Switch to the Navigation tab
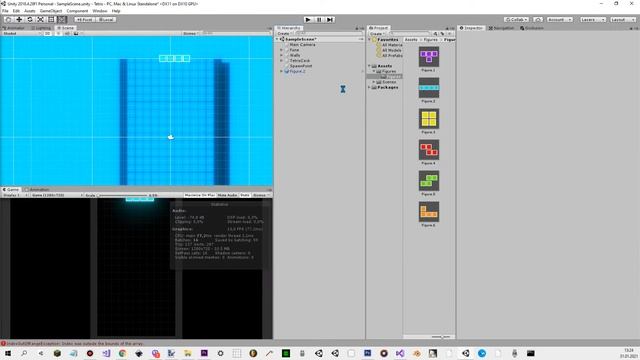 pyautogui.click(x=501, y=28)
